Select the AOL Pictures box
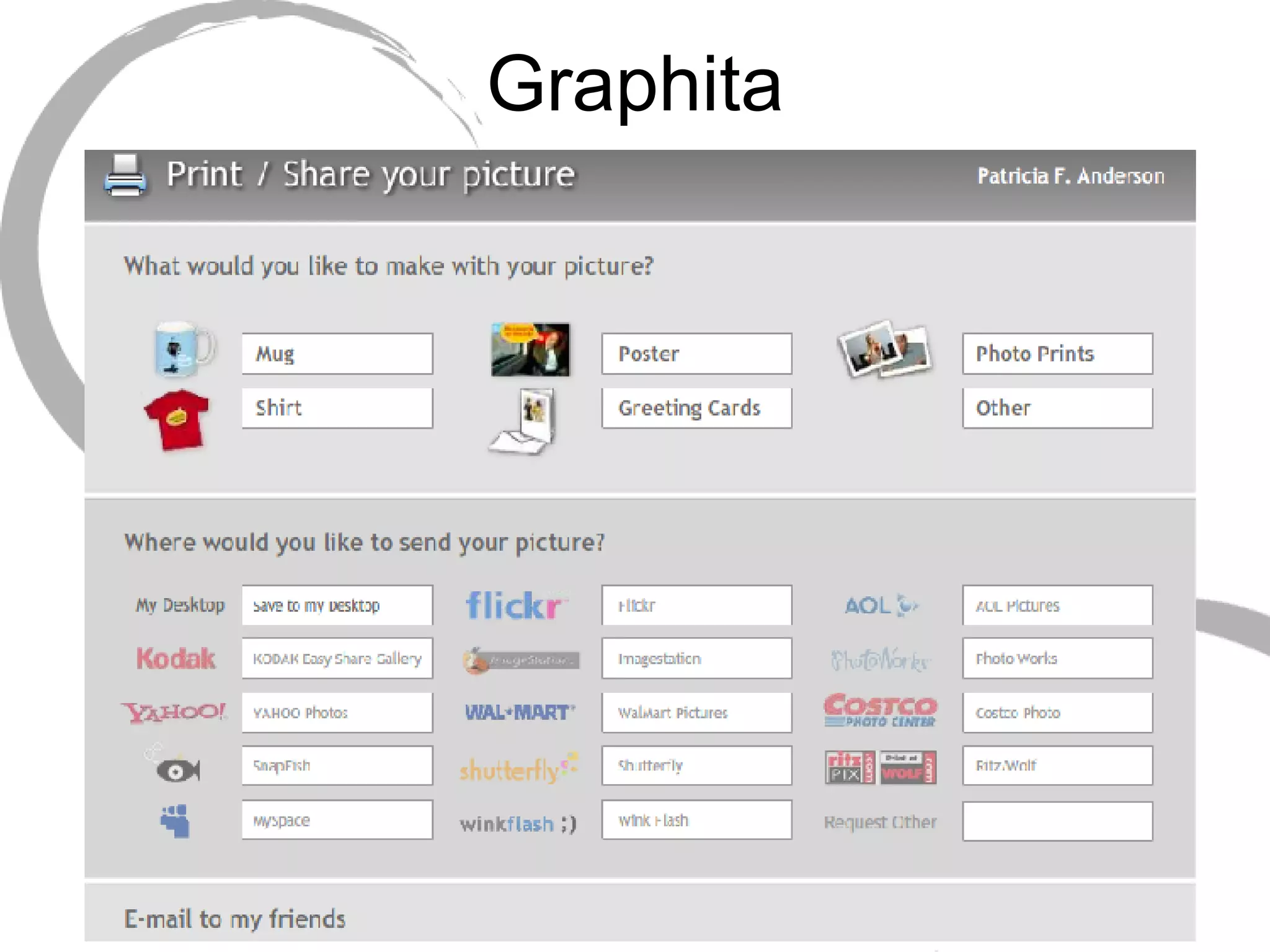This screenshot has height=952, width=1270. [x=1058, y=606]
